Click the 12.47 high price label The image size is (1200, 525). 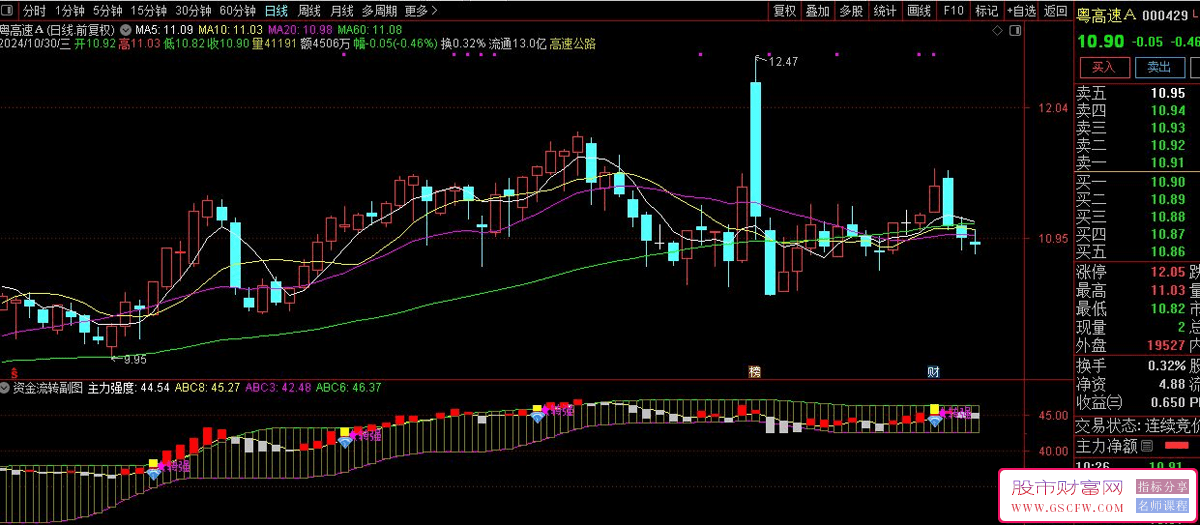785,62
